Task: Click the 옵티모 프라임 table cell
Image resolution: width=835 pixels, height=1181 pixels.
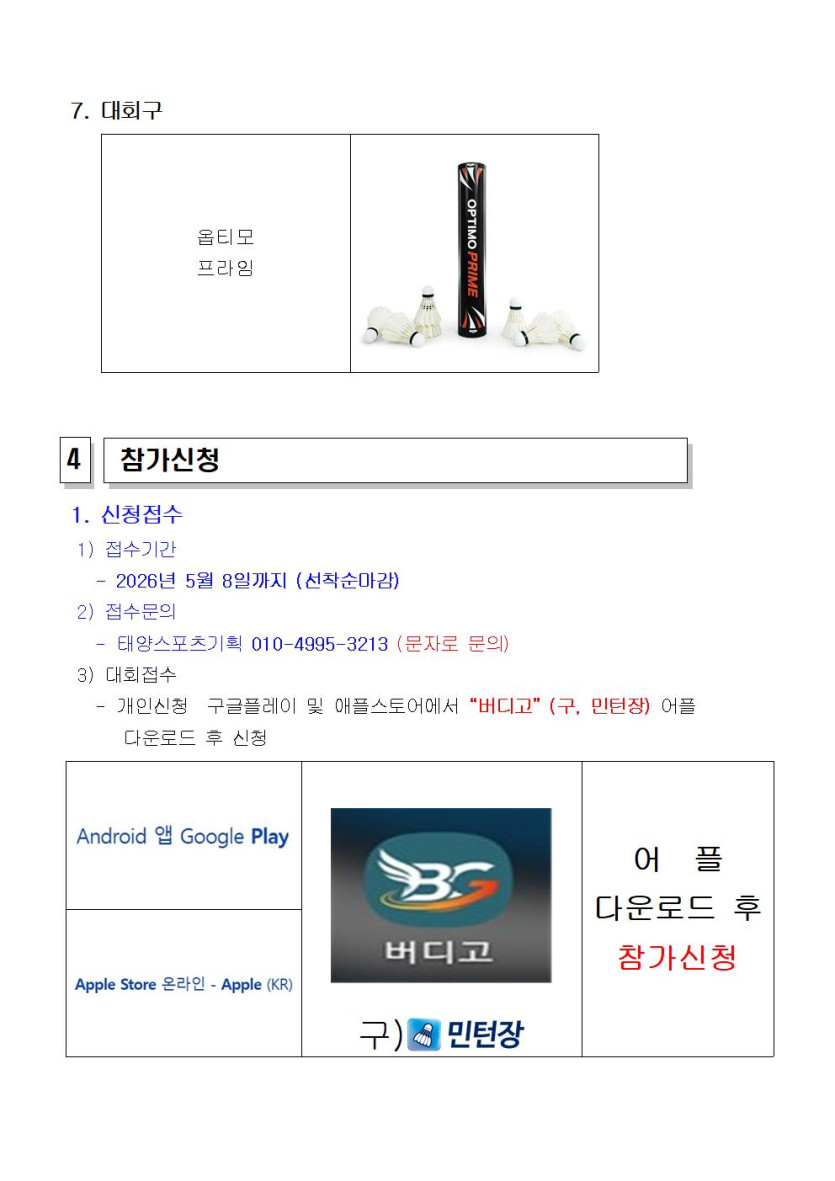Action: (226, 253)
